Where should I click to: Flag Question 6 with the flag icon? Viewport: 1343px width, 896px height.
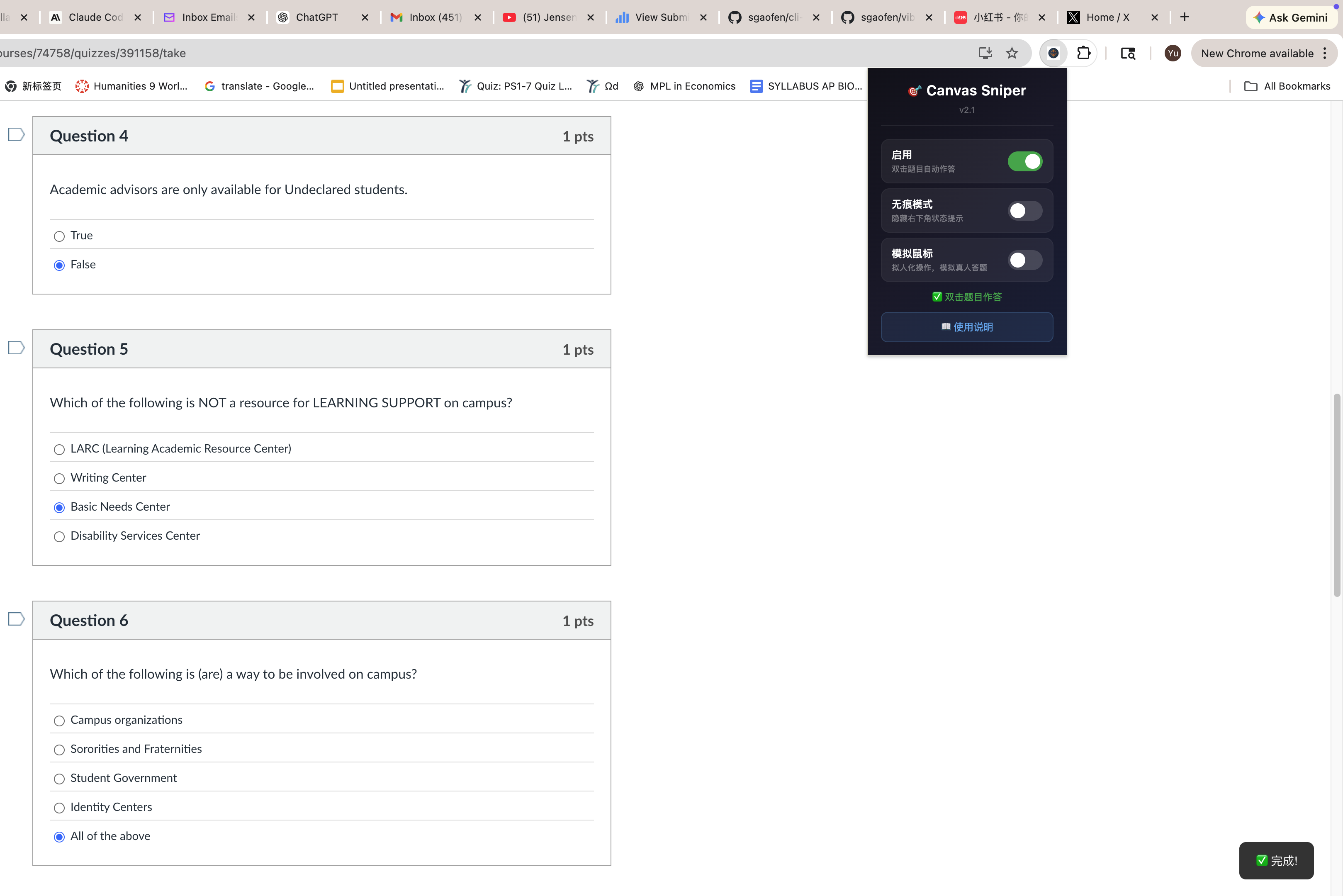point(16,619)
